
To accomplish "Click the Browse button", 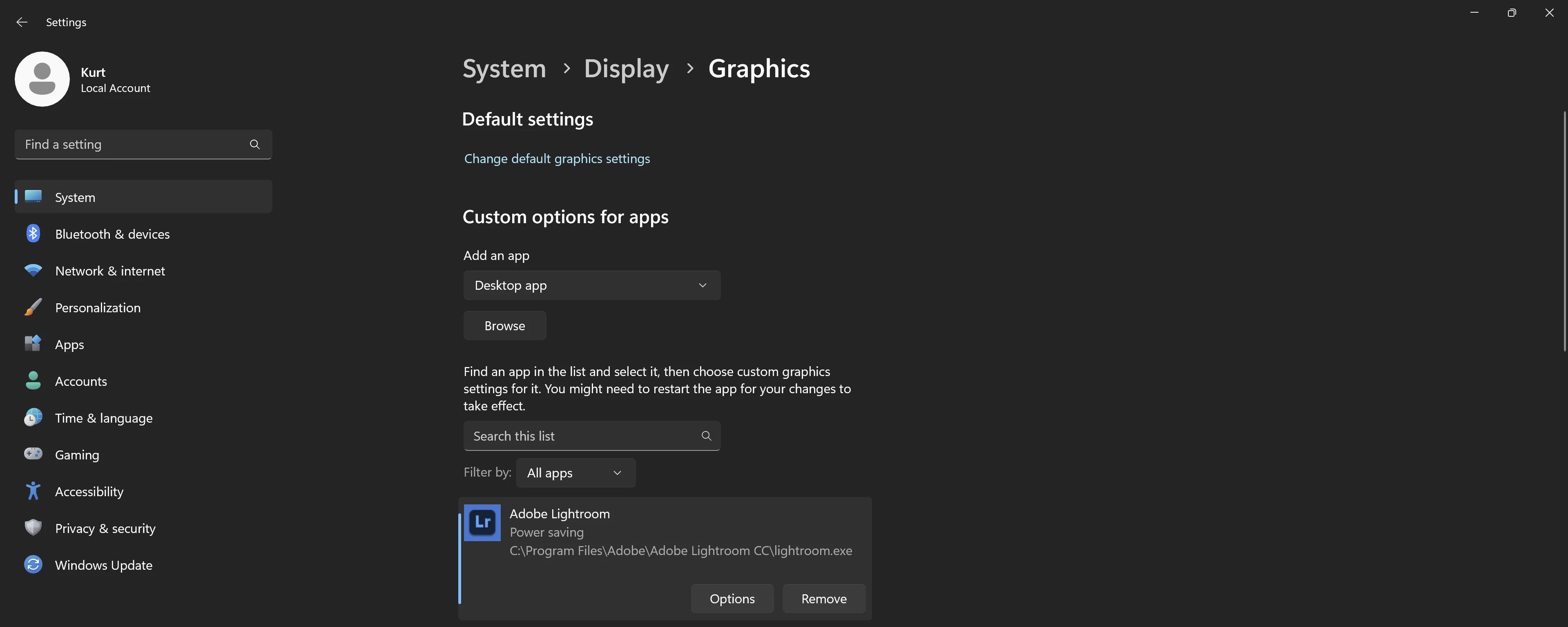I will click(x=504, y=326).
